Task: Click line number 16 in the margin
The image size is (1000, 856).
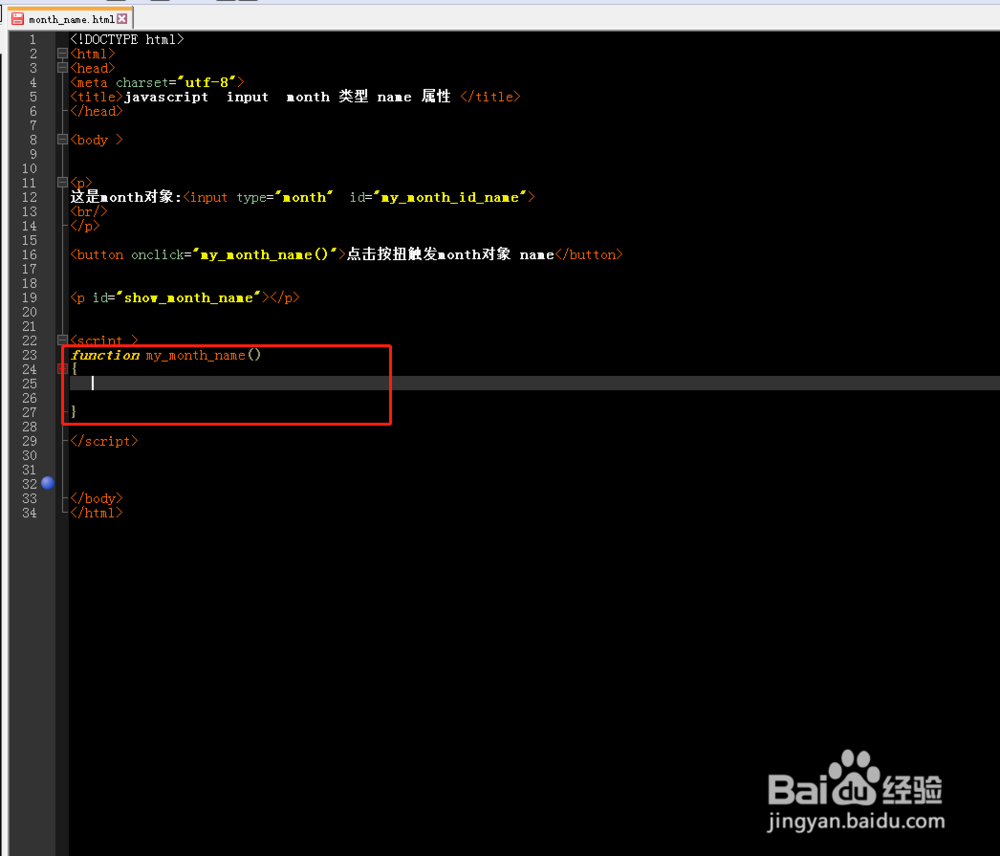Action: click(x=29, y=255)
